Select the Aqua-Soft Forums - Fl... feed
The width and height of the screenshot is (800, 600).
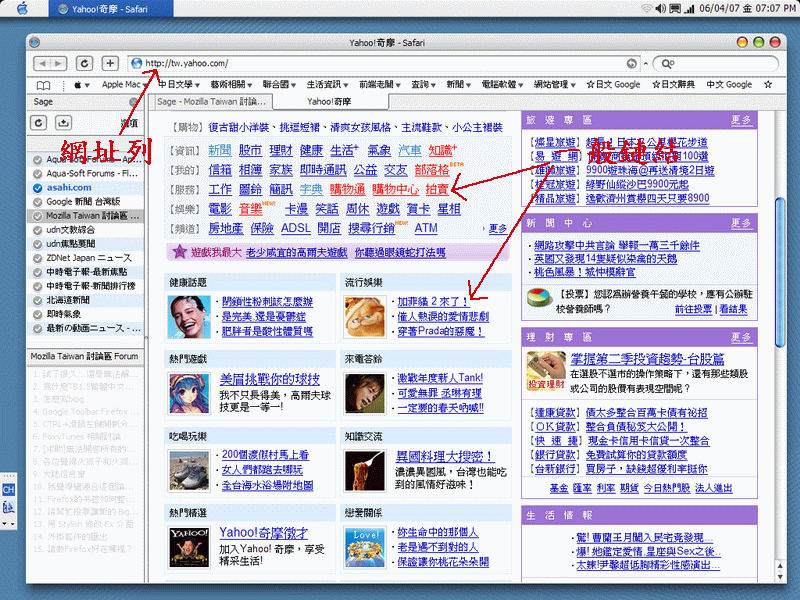pyautogui.click(x=85, y=174)
